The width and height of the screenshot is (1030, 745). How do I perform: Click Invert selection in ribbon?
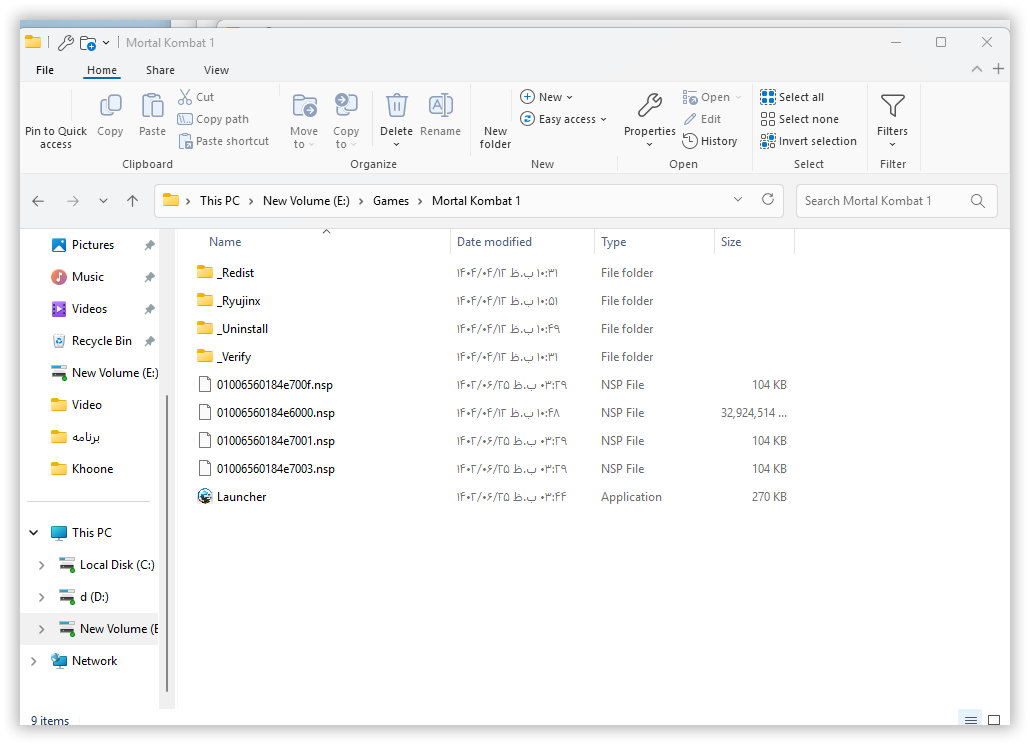[x=808, y=141]
